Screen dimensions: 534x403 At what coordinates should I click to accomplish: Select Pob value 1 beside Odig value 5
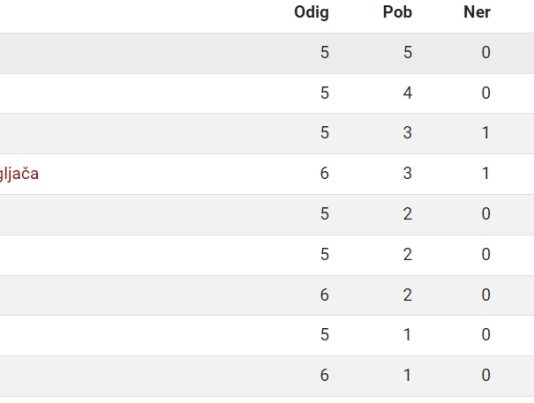coord(408,335)
